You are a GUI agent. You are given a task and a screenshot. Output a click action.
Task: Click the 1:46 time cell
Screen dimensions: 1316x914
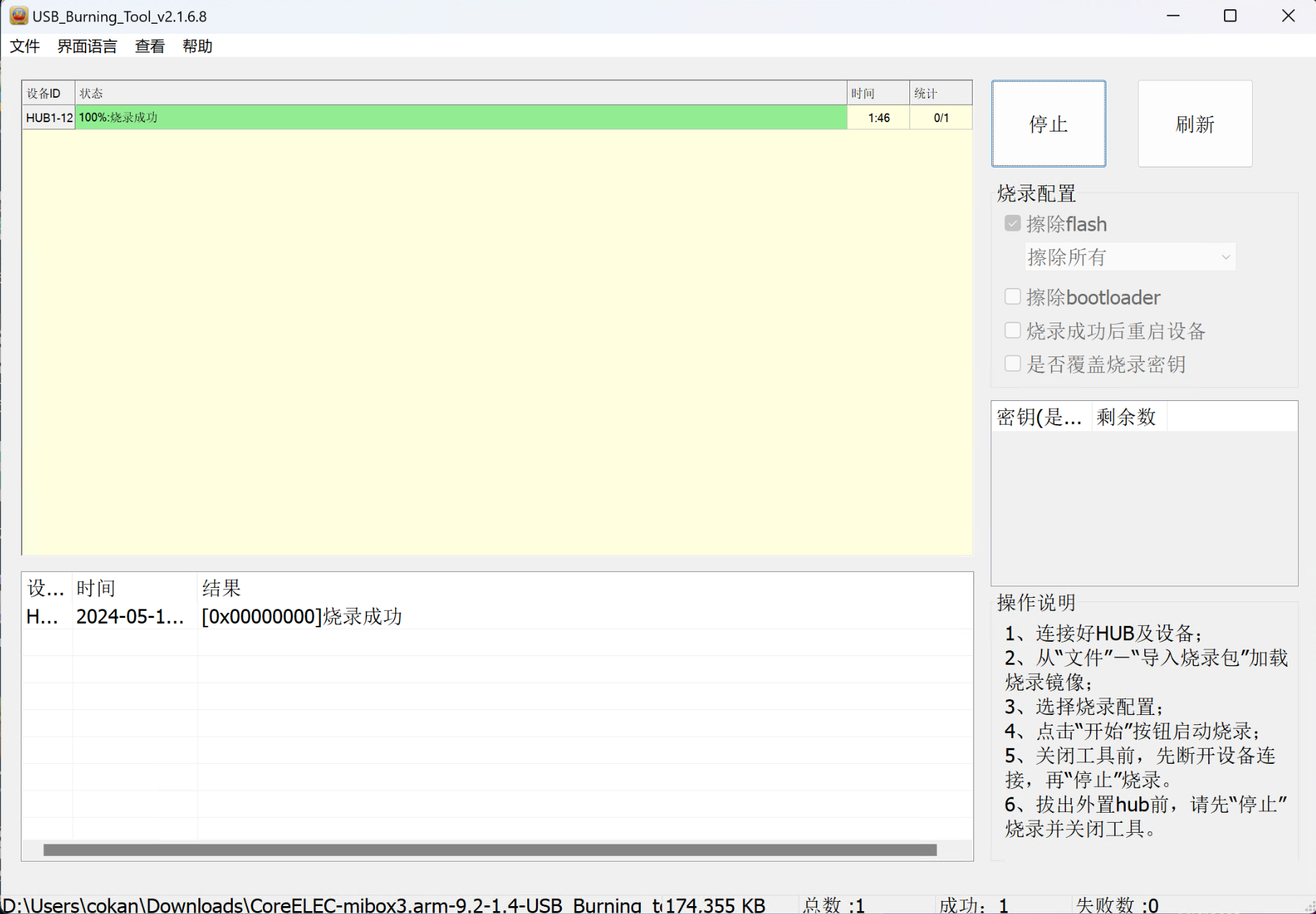(x=879, y=118)
